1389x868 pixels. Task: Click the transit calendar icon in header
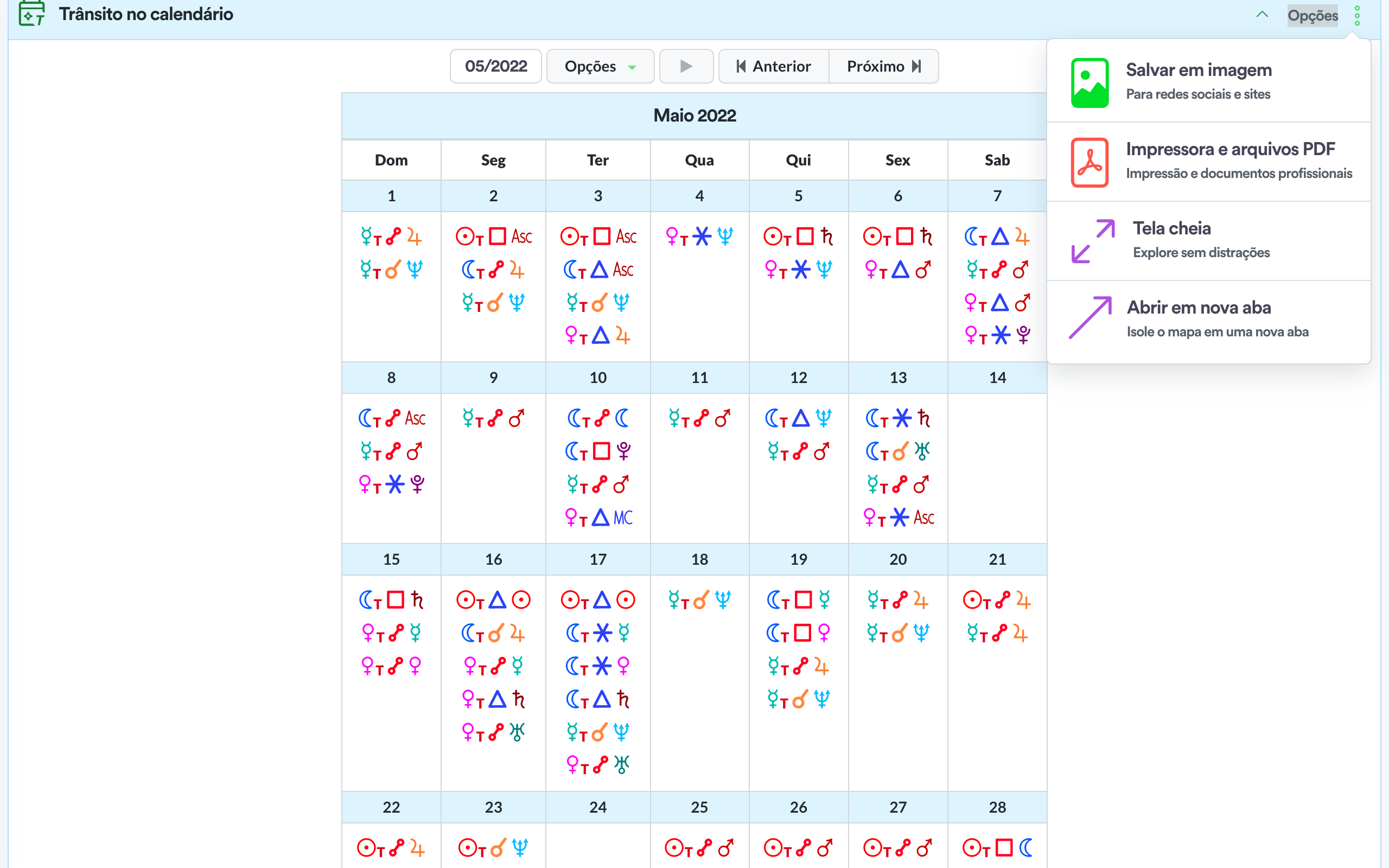point(31,14)
